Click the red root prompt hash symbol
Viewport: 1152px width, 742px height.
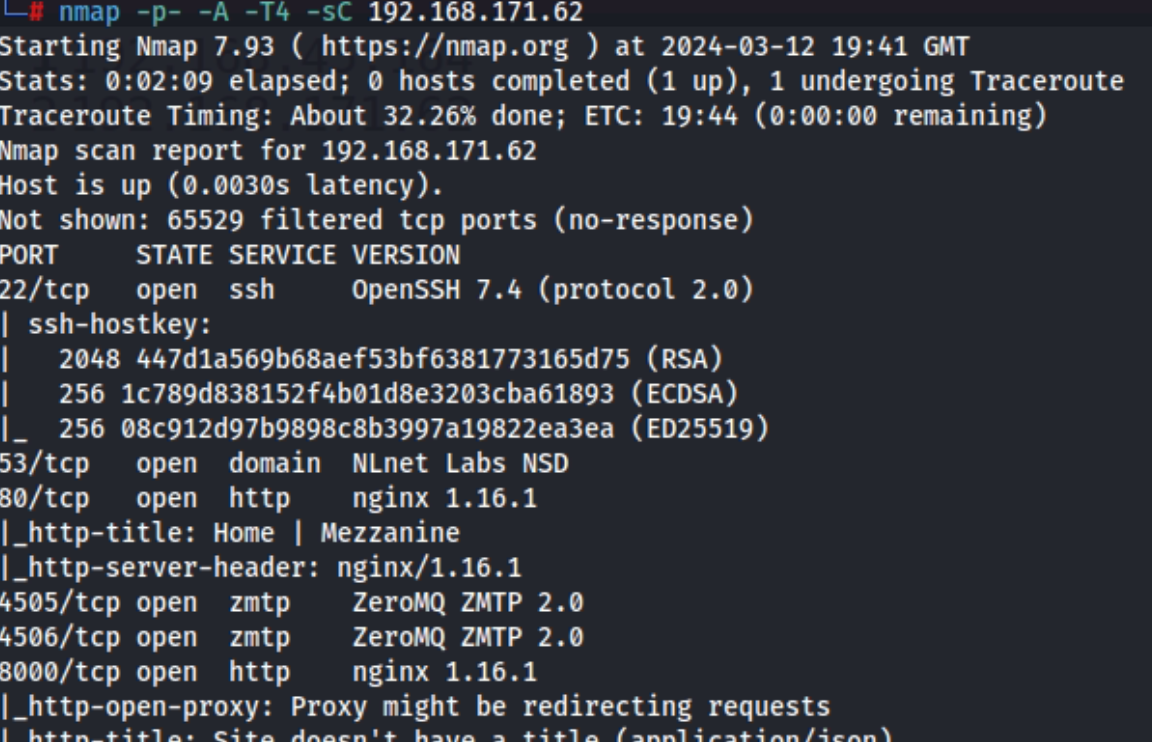click(36, 12)
